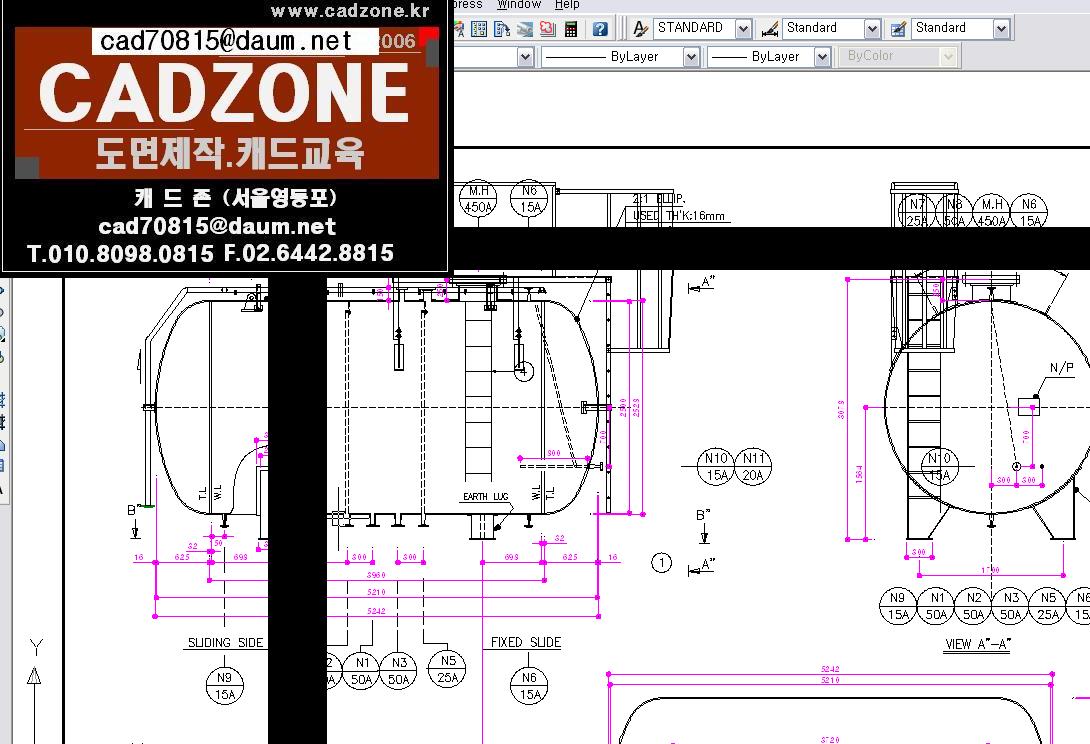Click the 3960 dimension text

pyautogui.click(x=376, y=575)
